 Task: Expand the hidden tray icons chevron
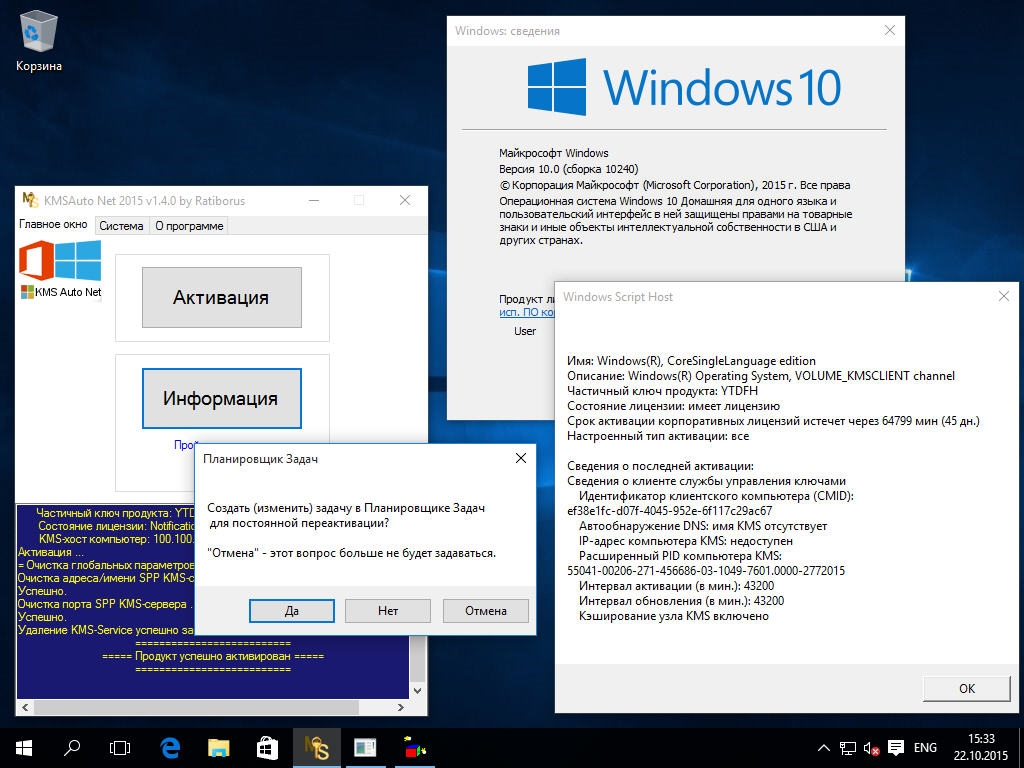click(824, 747)
